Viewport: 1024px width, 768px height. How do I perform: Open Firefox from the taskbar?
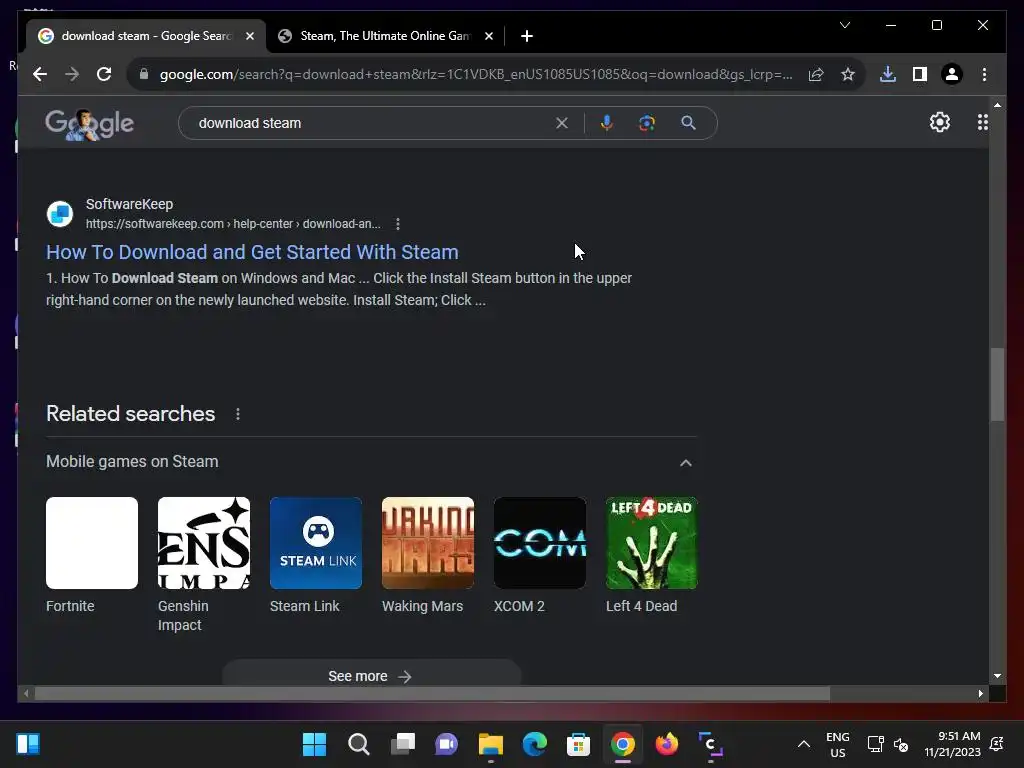click(x=666, y=744)
